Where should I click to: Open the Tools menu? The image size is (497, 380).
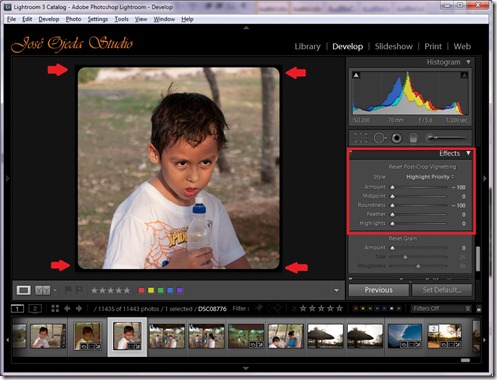pyautogui.click(x=121, y=19)
